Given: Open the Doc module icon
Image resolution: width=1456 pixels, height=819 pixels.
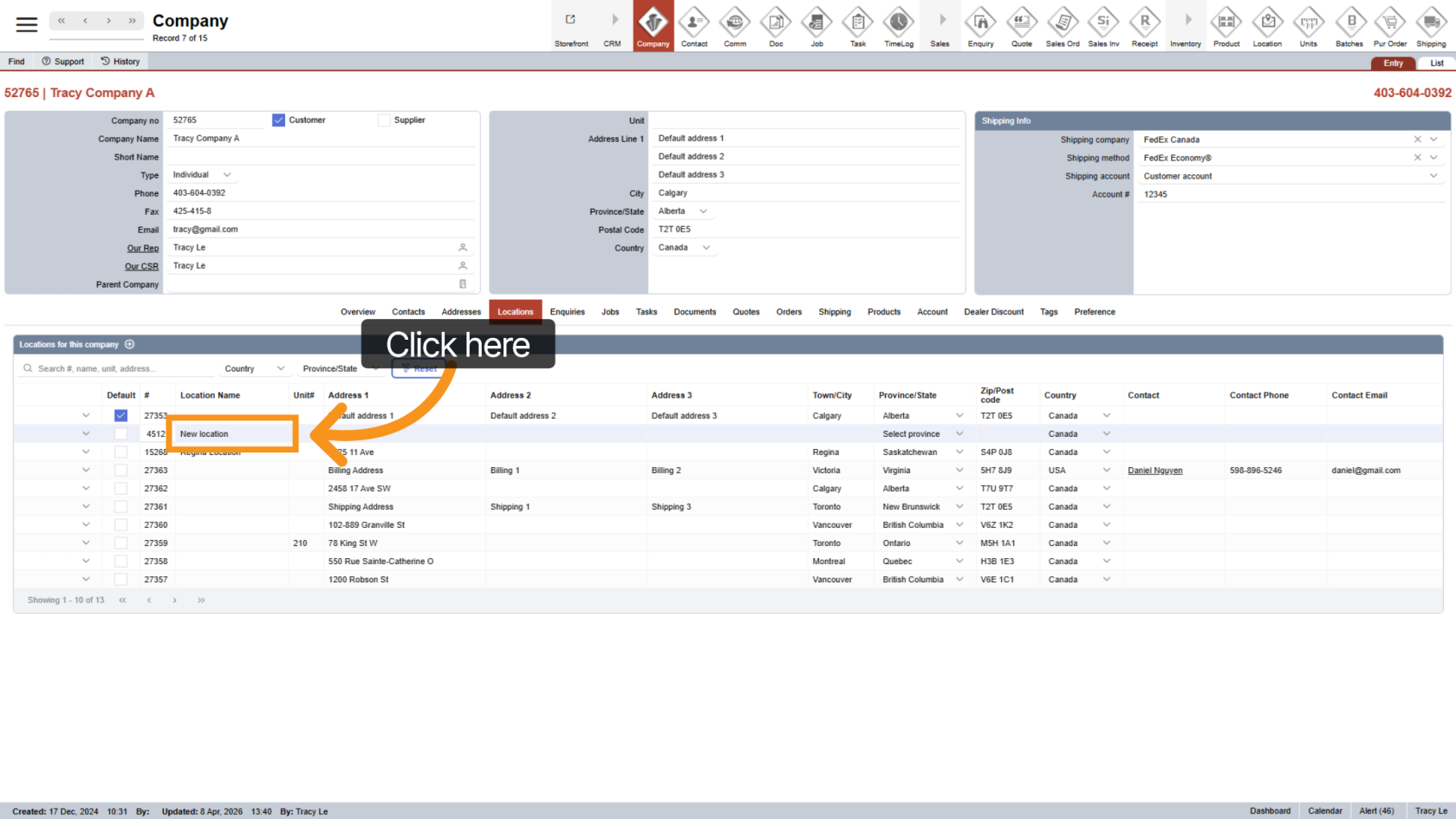Looking at the screenshot, I should [776, 26].
